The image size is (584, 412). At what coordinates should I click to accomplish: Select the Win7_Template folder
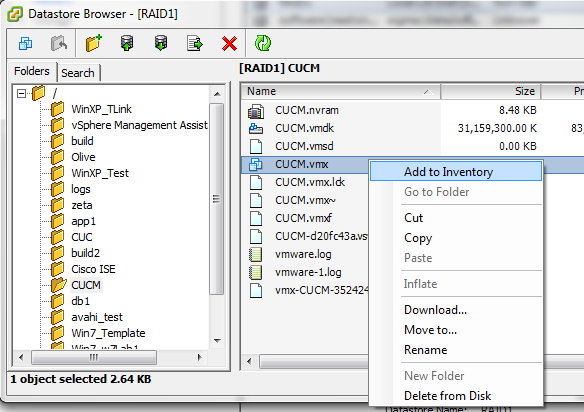point(108,333)
